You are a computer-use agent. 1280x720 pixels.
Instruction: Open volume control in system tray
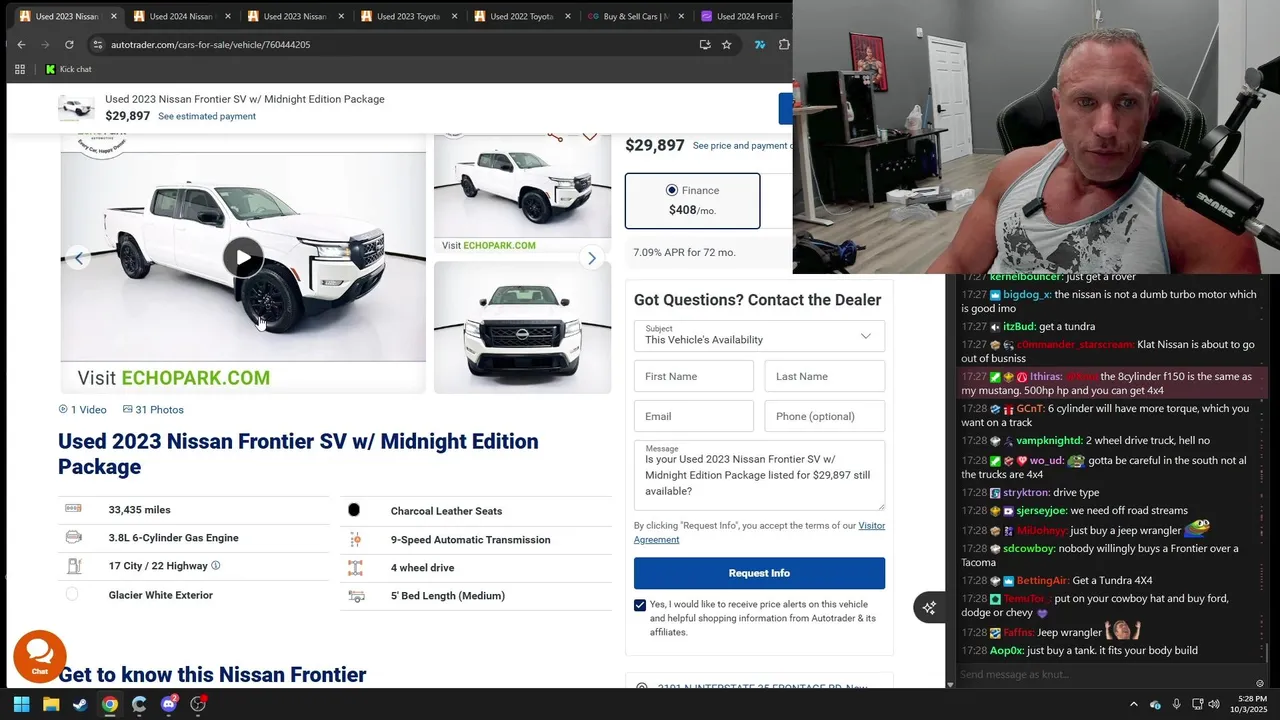[x=1214, y=704]
